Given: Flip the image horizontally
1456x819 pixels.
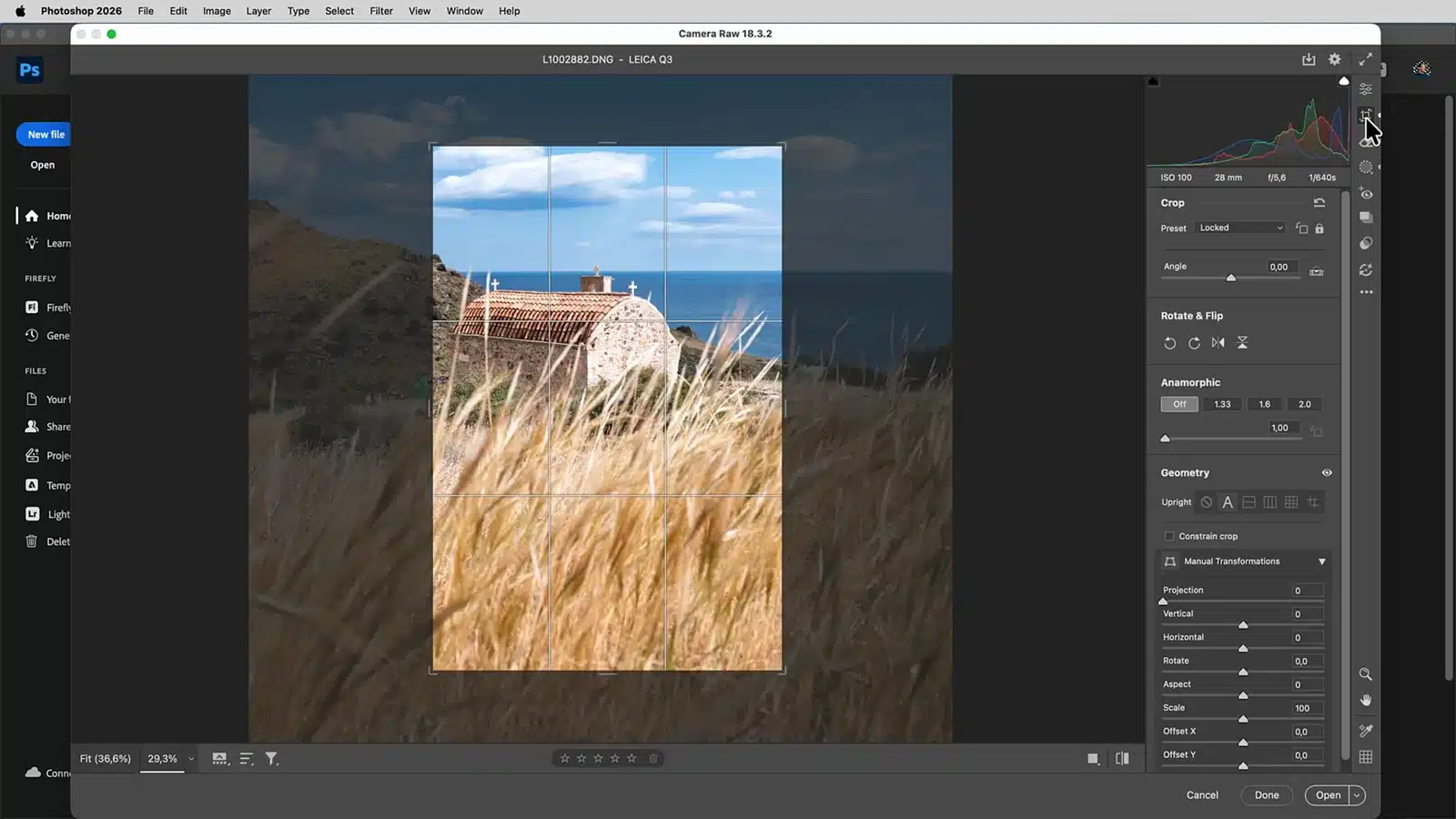Looking at the screenshot, I should pos(1218,343).
